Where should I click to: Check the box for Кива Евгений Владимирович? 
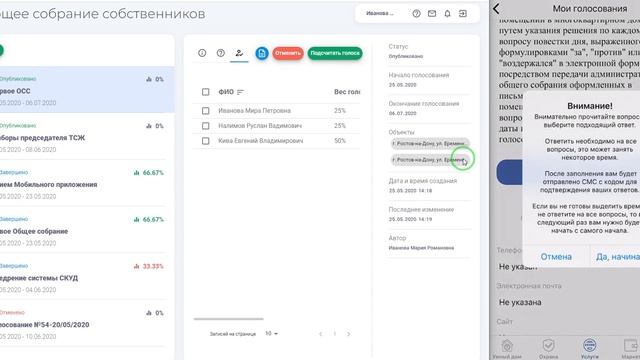(x=206, y=141)
